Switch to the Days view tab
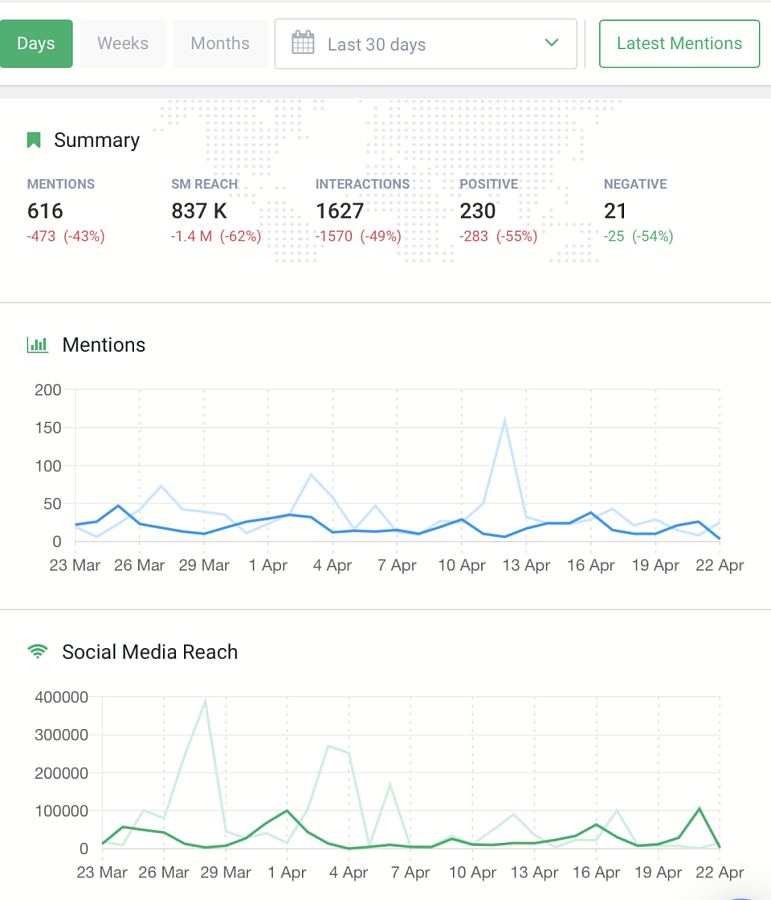This screenshot has width=771, height=900. click(36, 44)
